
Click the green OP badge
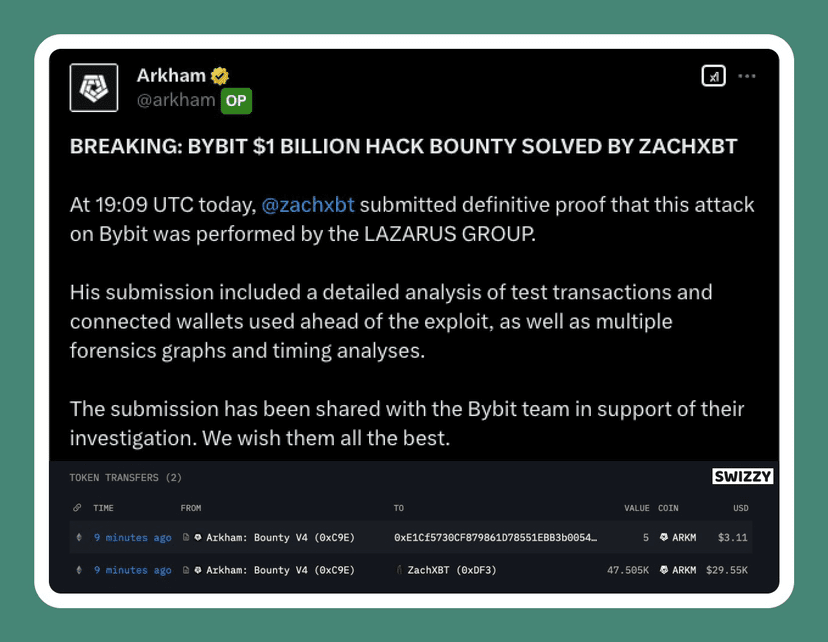pos(235,100)
